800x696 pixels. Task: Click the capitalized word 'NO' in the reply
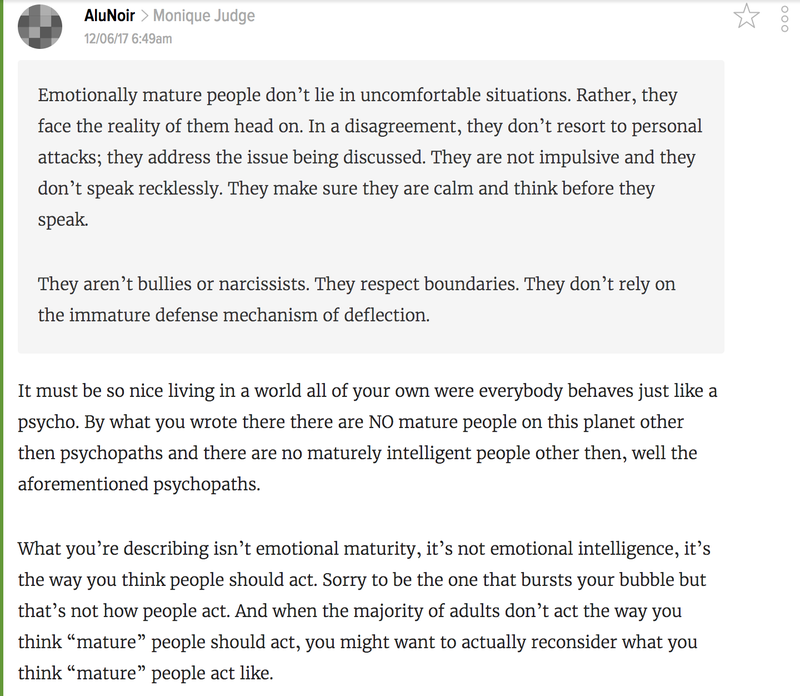pos(381,422)
